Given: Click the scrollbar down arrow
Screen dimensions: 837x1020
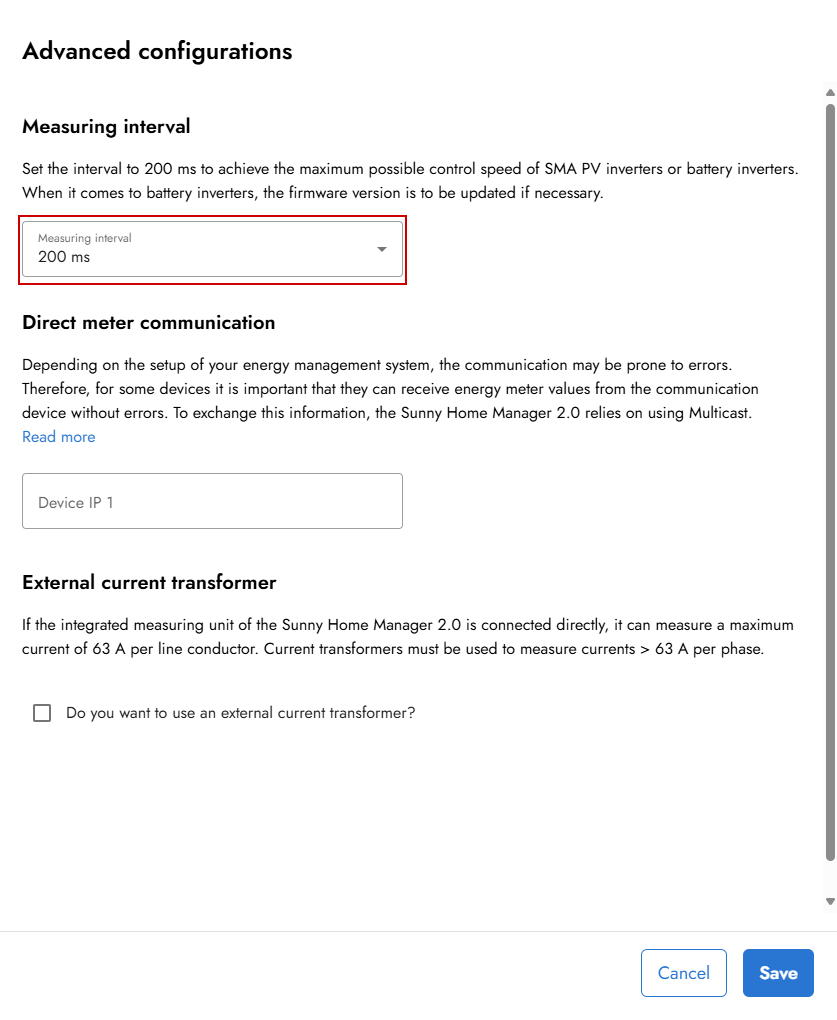Looking at the screenshot, I should pos(830,901).
